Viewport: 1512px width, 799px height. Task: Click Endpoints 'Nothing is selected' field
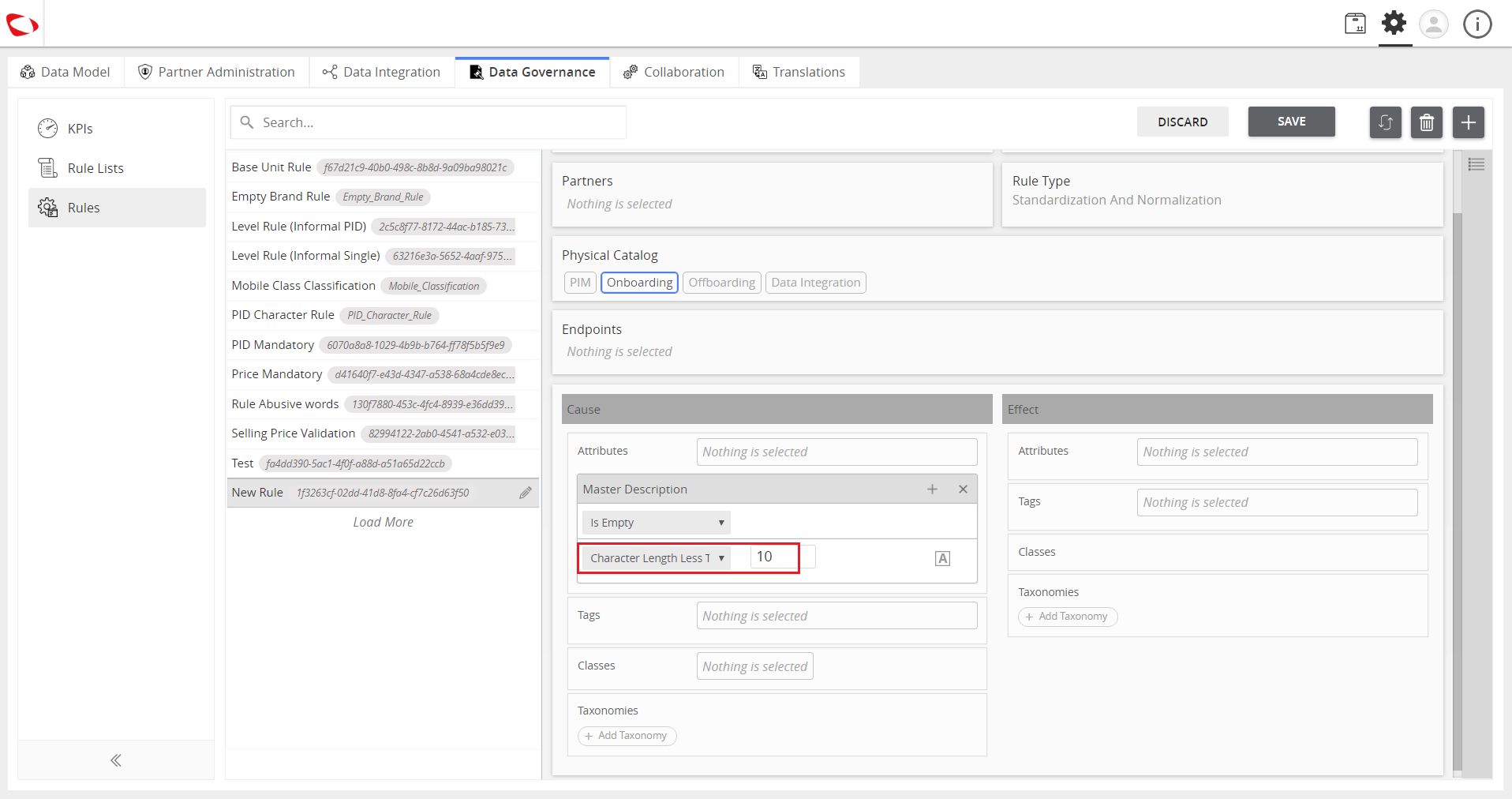(x=619, y=351)
